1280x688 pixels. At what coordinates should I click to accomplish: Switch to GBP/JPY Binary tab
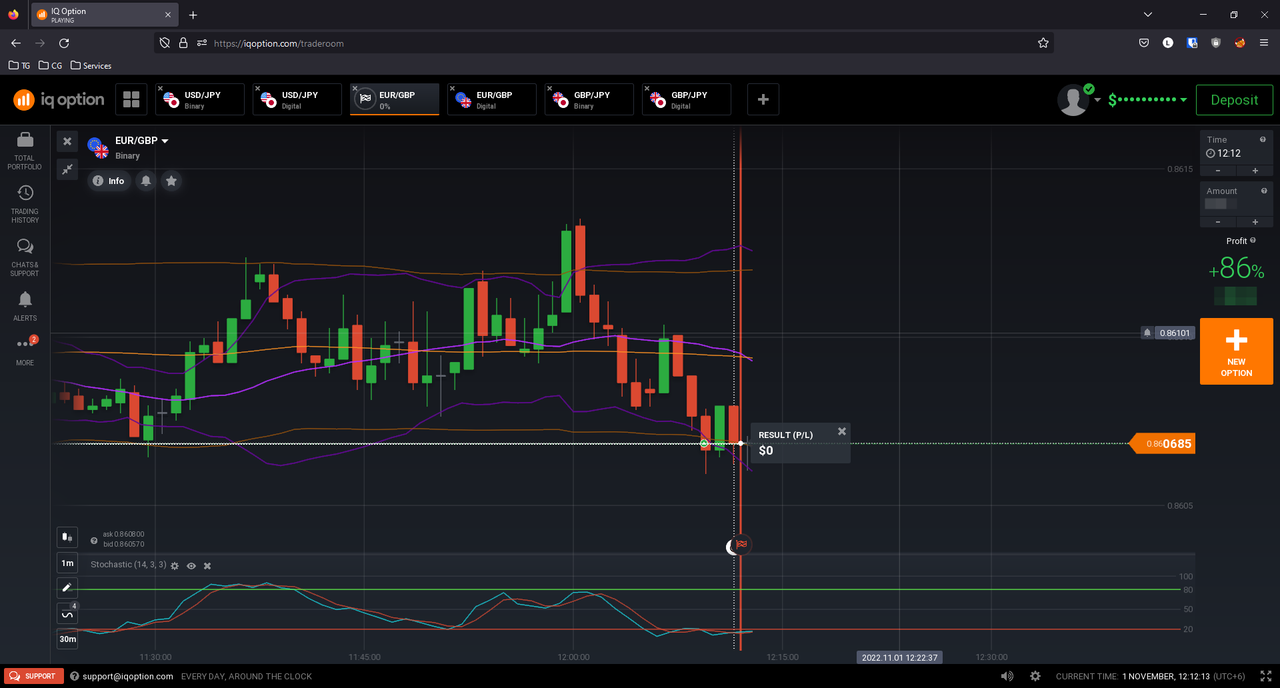point(590,100)
